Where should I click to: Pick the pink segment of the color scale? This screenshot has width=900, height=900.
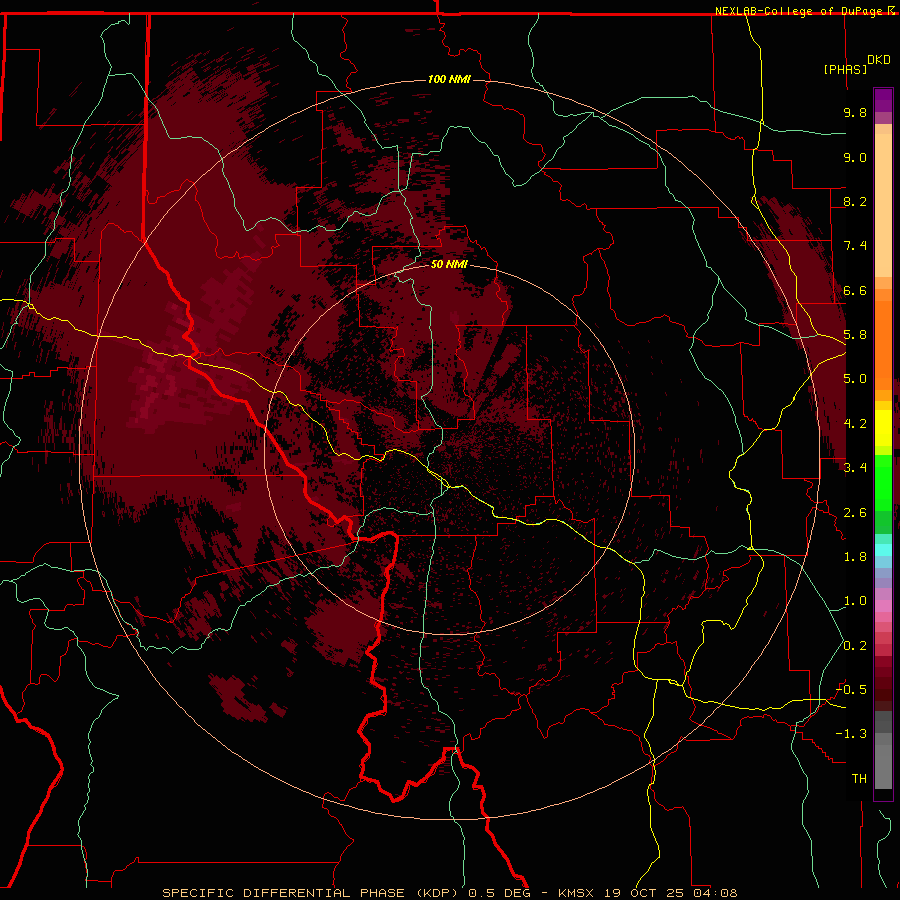883,606
